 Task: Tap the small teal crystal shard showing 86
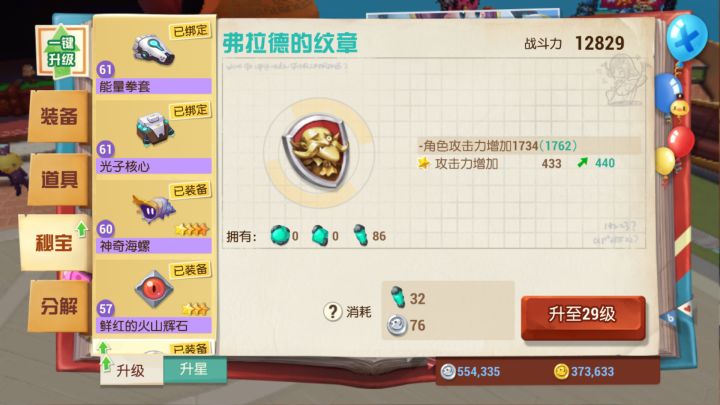[x=361, y=235]
